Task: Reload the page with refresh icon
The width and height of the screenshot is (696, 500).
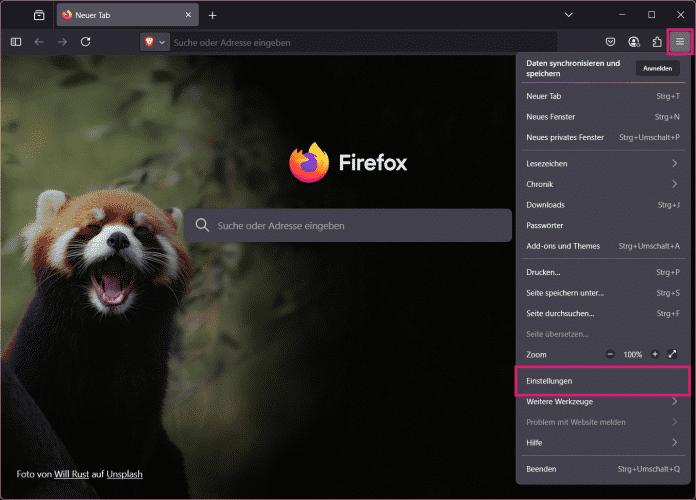Action: tap(86, 42)
